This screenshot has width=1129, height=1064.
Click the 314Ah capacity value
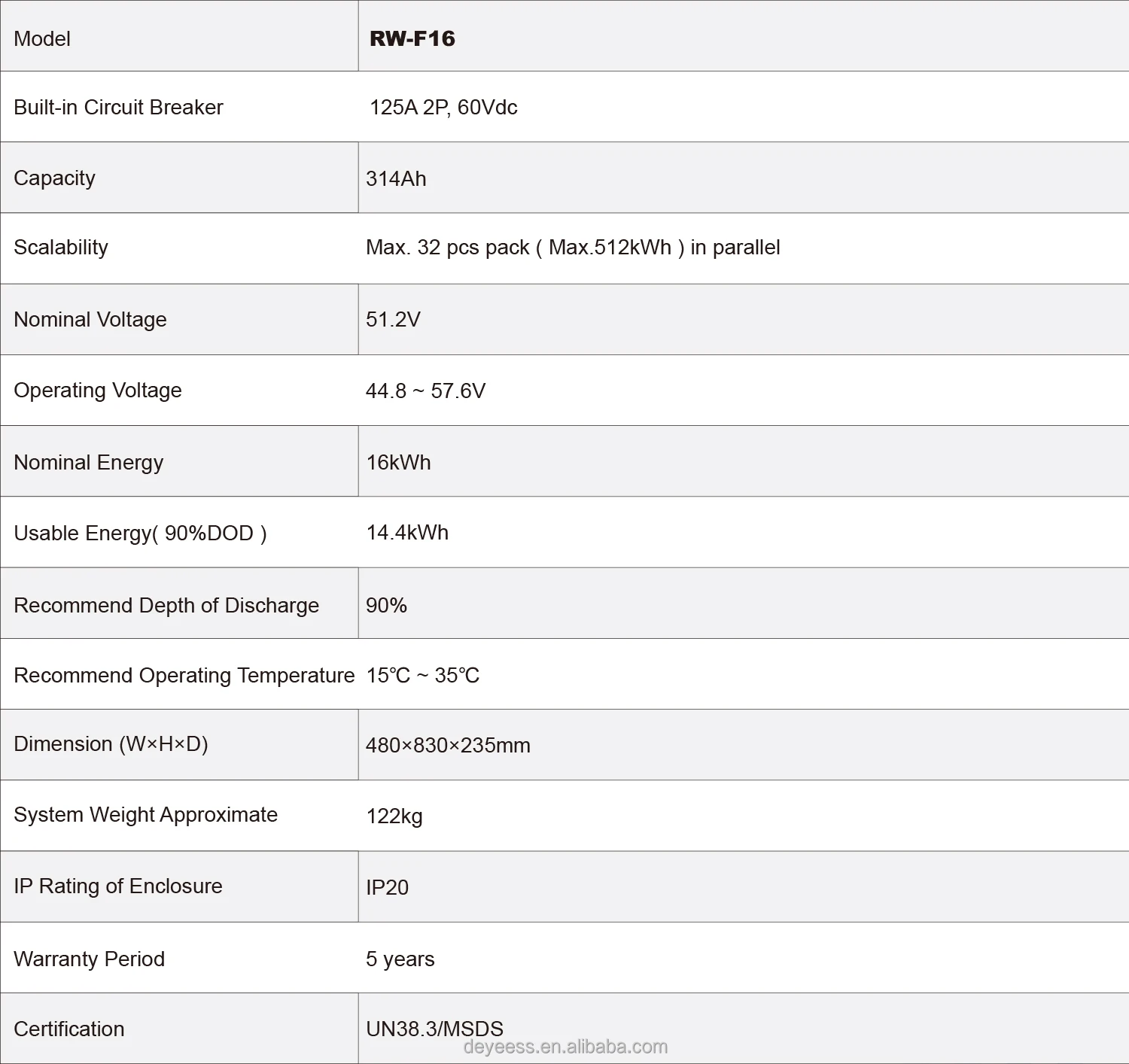pos(396,178)
